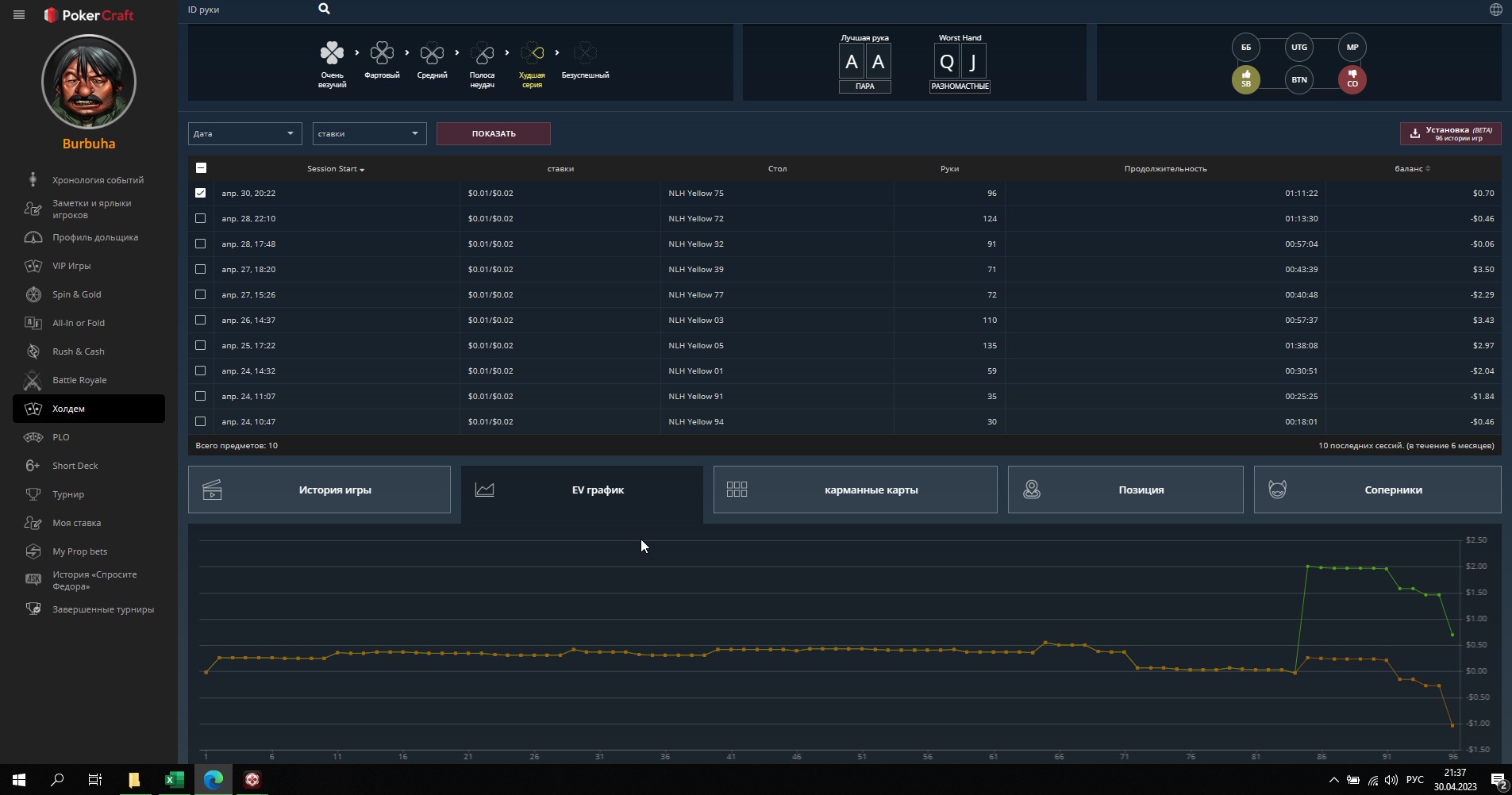The width and height of the screenshot is (1512, 795).
Task: Toggle the select-all header checkbox
Action: tap(201, 167)
